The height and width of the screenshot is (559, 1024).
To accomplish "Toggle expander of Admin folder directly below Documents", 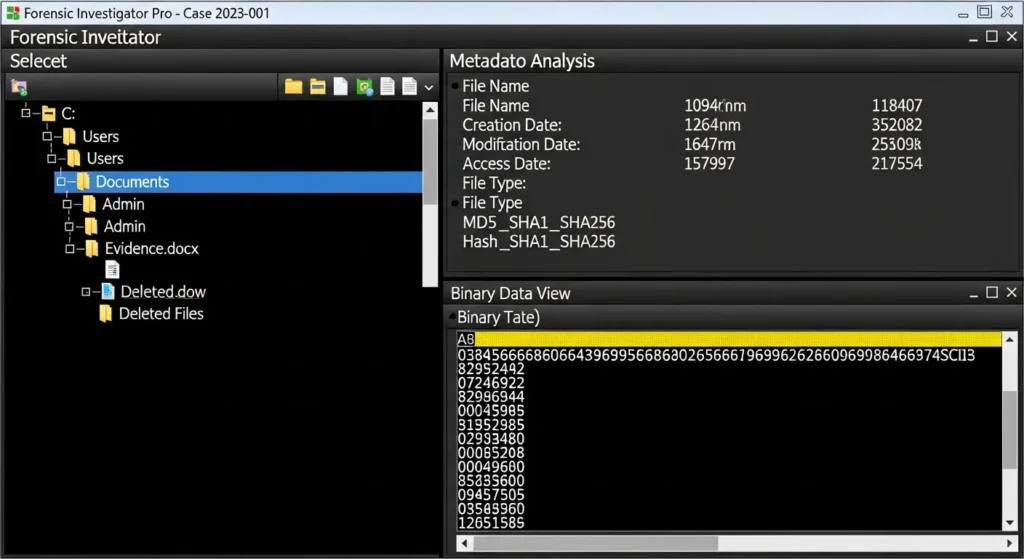I will point(67,204).
